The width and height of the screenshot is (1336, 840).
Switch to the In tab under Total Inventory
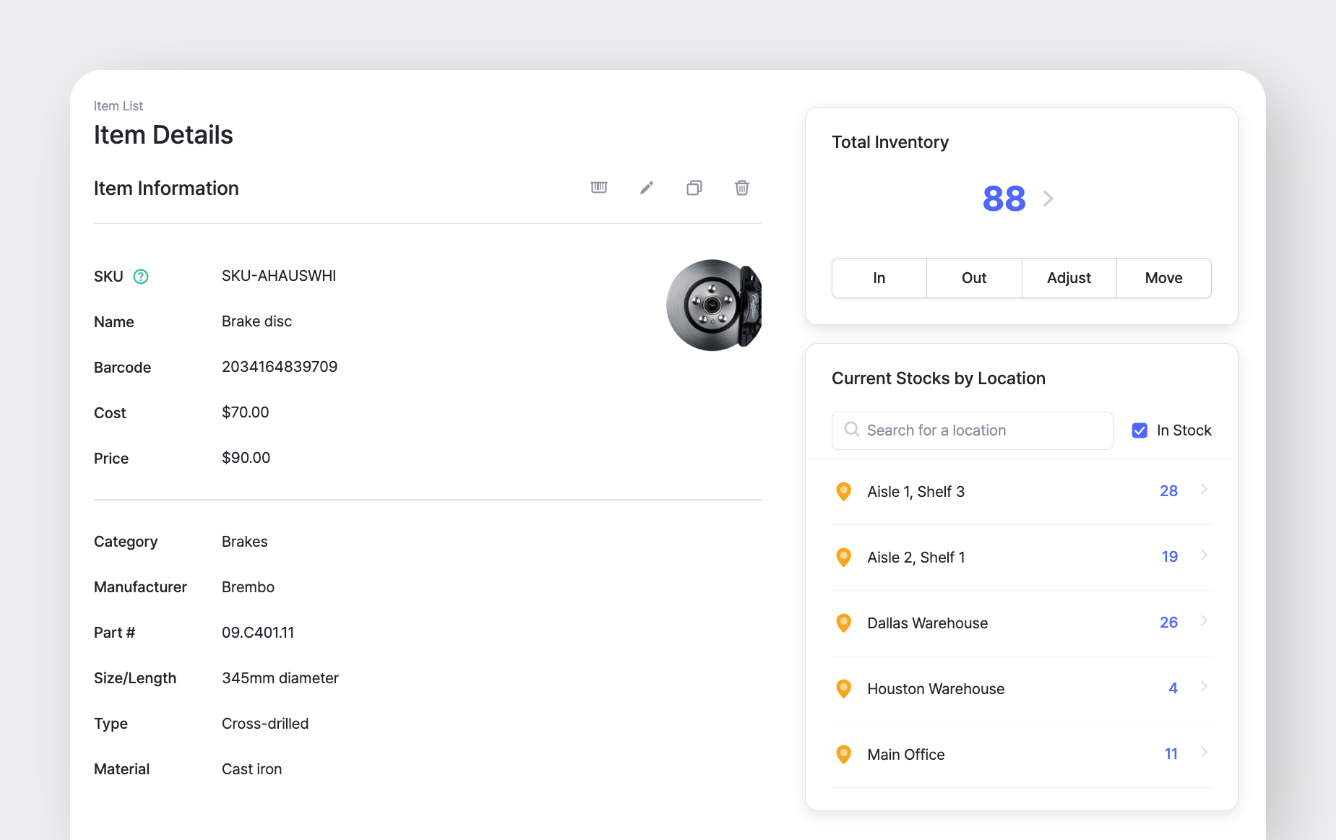[x=879, y=278]
